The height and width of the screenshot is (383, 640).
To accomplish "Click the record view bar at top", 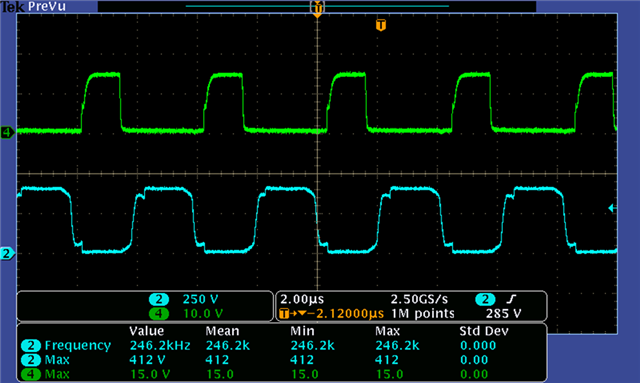I will (x=317, y=6).
